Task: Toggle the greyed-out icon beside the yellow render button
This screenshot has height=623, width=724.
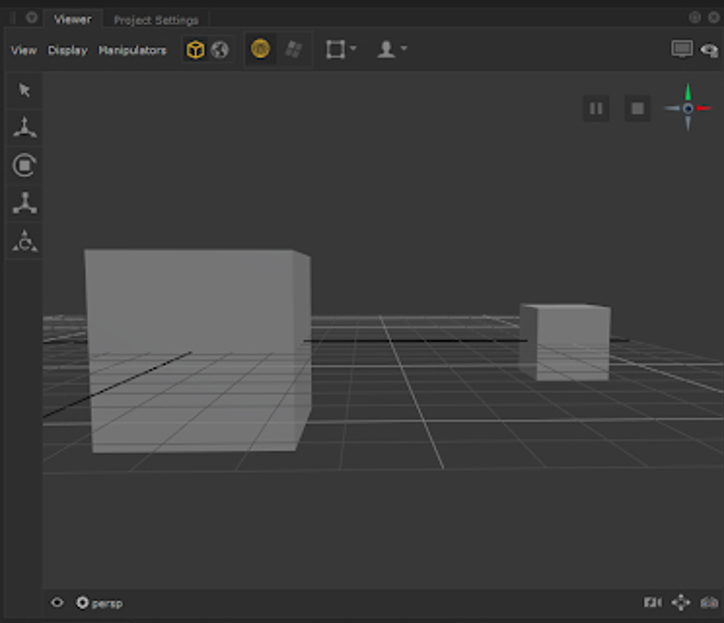Action: coord(293,49)
